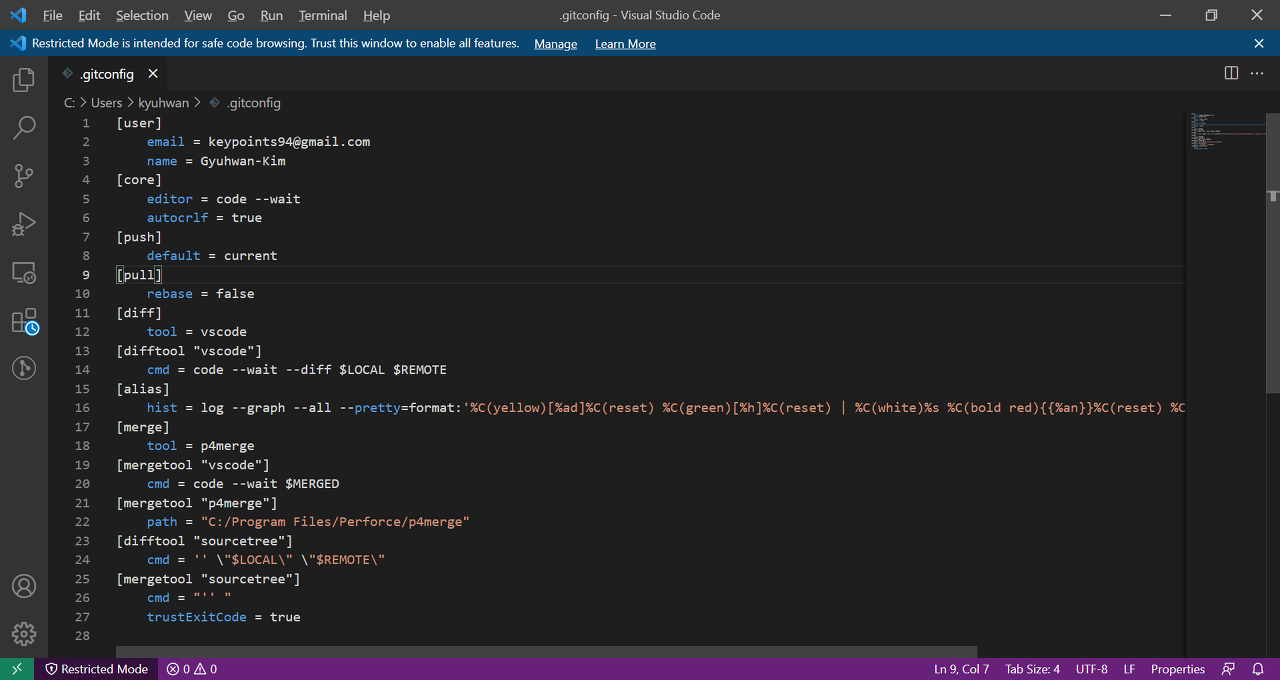
Task: Open the Edit menu
Action: pos(89,15)
